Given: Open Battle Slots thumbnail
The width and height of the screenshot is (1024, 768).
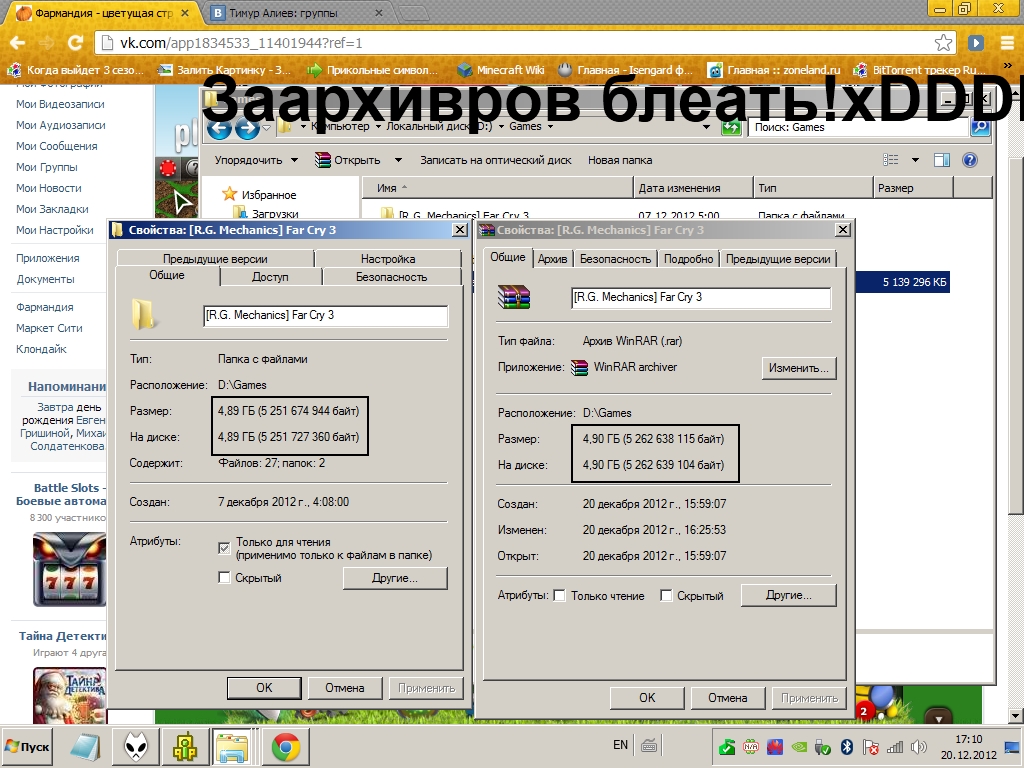Looking at the screenshot, I should coord(69,569).
